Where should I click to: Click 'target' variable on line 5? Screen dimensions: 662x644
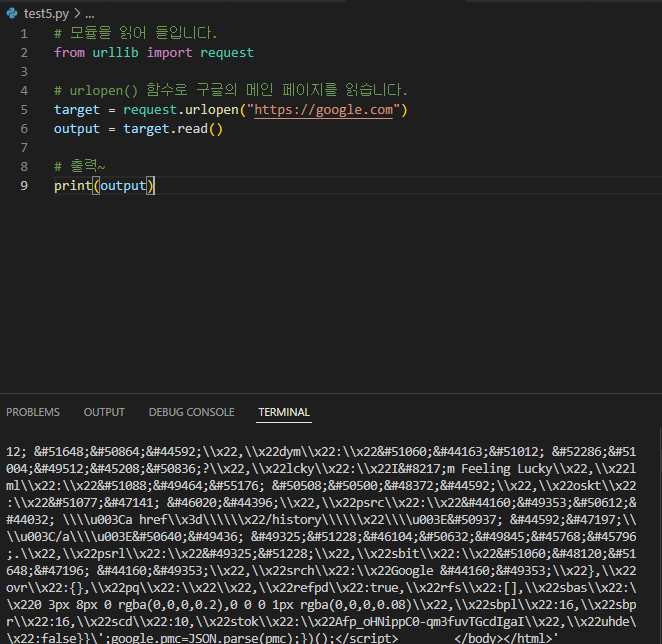tap(77, 110)
